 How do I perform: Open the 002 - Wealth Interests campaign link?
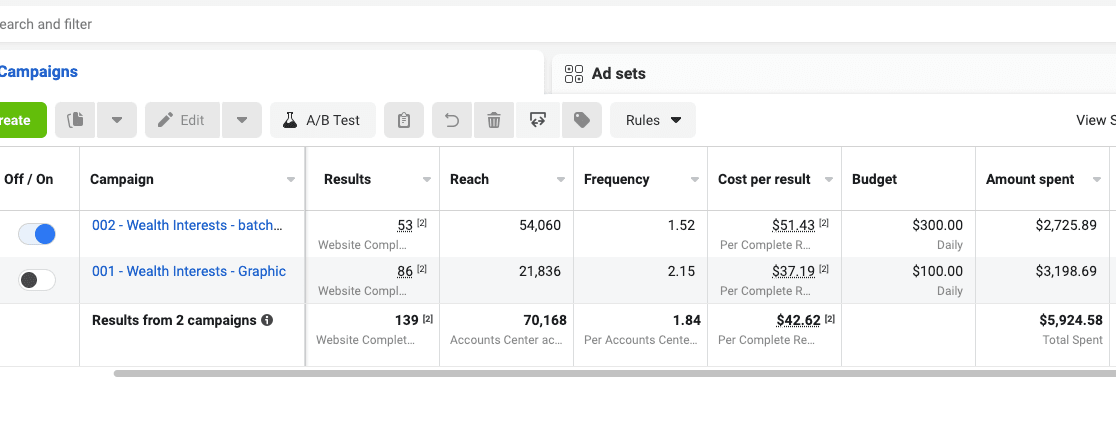pos(187,226)
